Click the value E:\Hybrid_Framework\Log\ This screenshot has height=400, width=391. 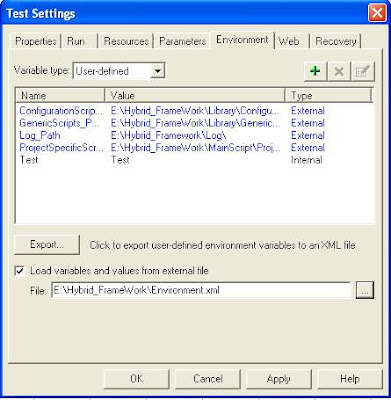169,135
